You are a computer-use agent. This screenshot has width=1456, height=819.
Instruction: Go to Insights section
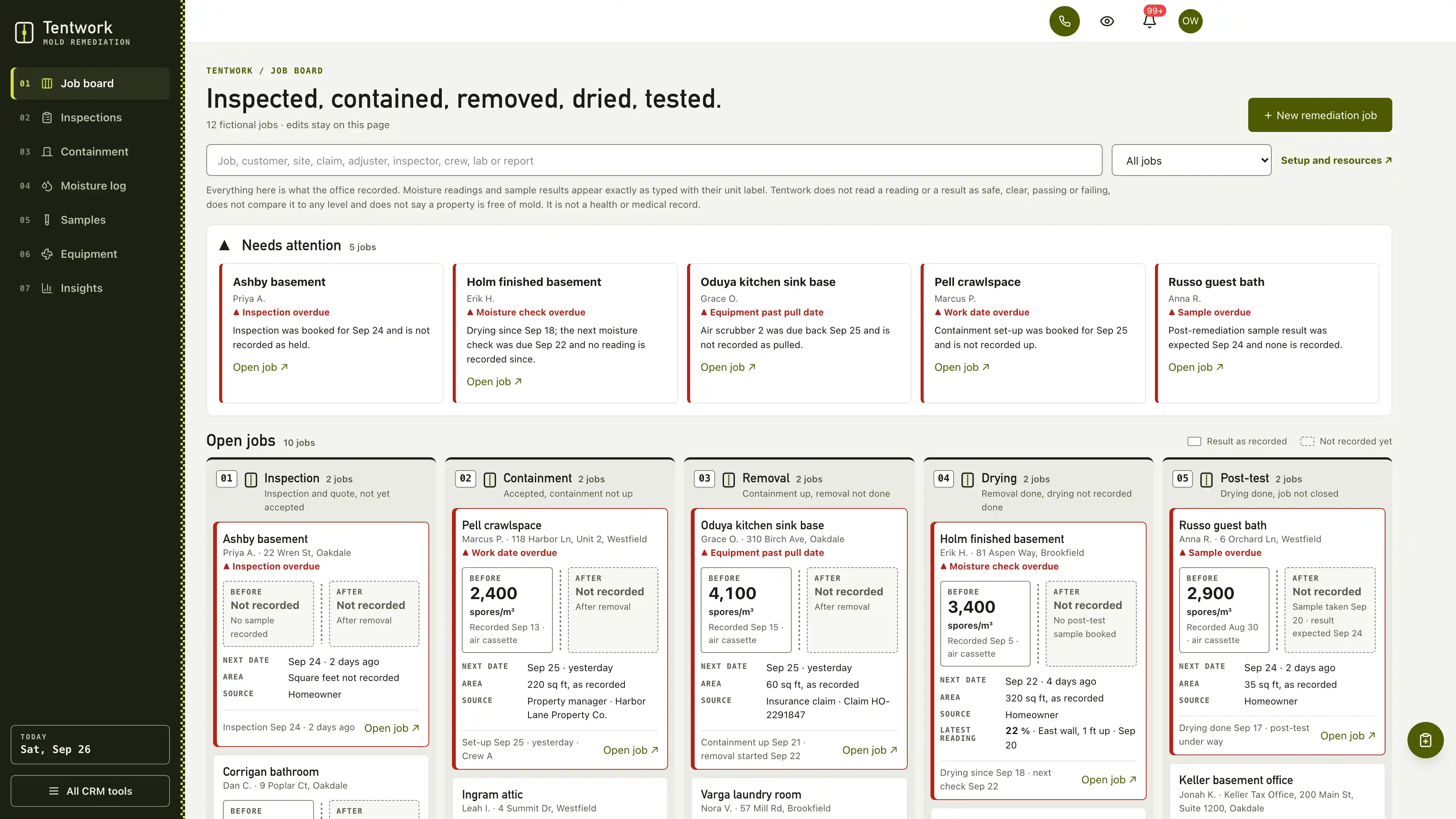coord(91,288)
